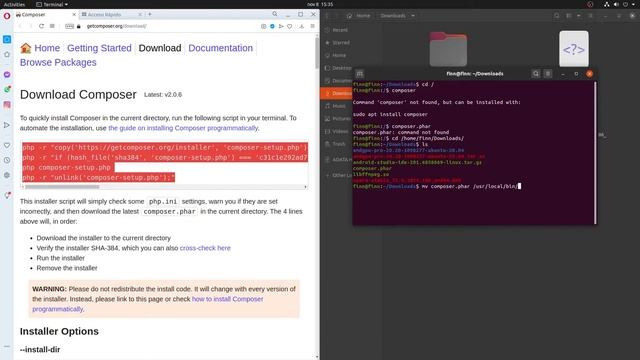Open Music in the Files sidebar

point(338,106)
